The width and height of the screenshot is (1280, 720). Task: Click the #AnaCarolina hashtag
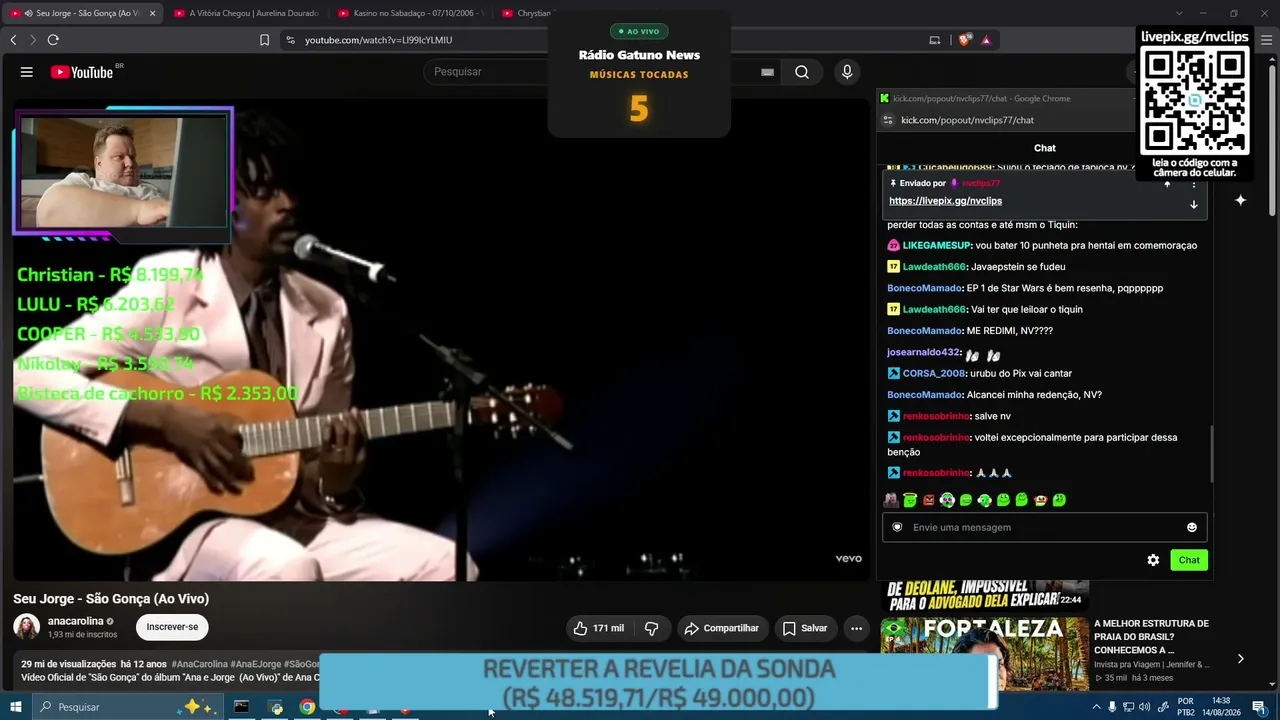(199, 664)
